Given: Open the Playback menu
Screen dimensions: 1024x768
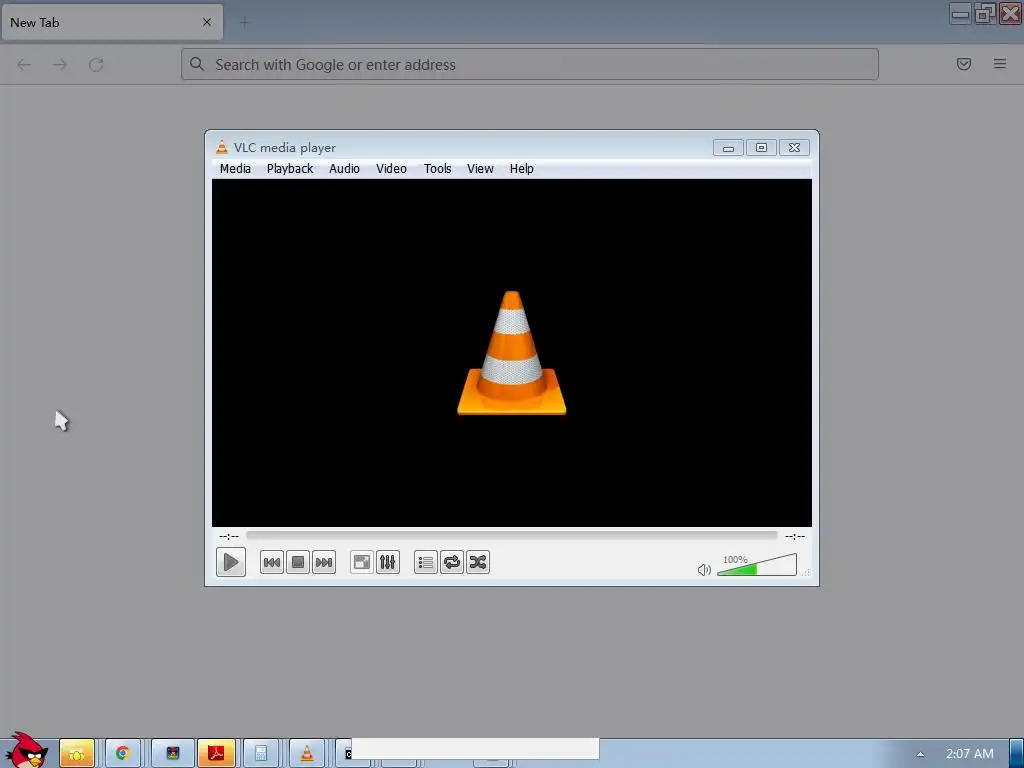Looking at the screenshot, I should coord(290,168).
